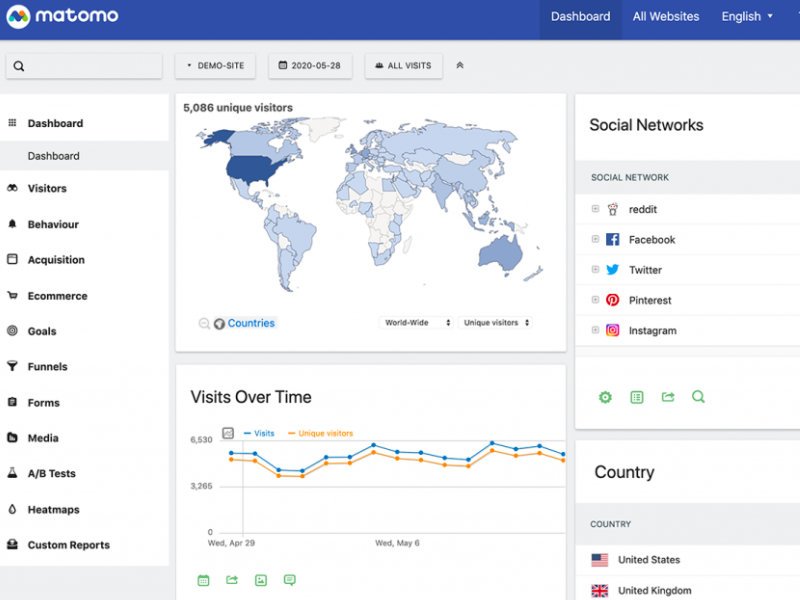Export Visits Over Time graph as image

[x=261, y=580]
